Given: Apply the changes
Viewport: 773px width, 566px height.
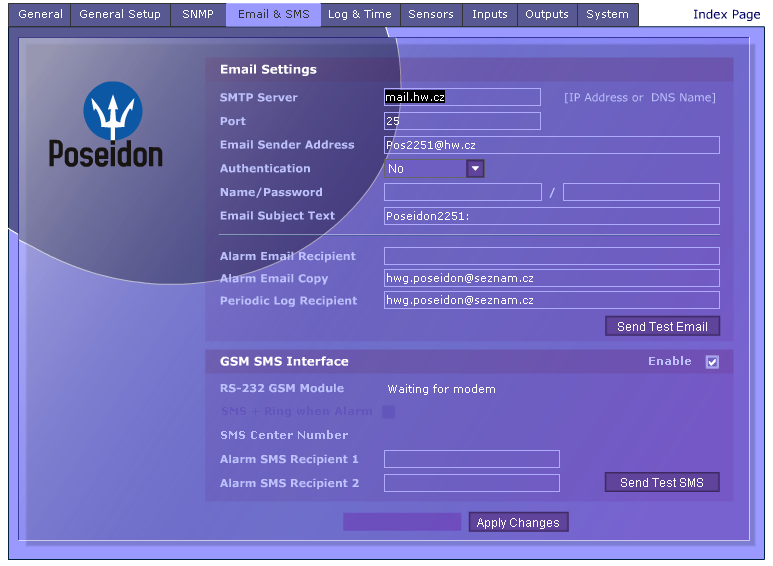Looking at the screenshot, I should coord(518,522).
